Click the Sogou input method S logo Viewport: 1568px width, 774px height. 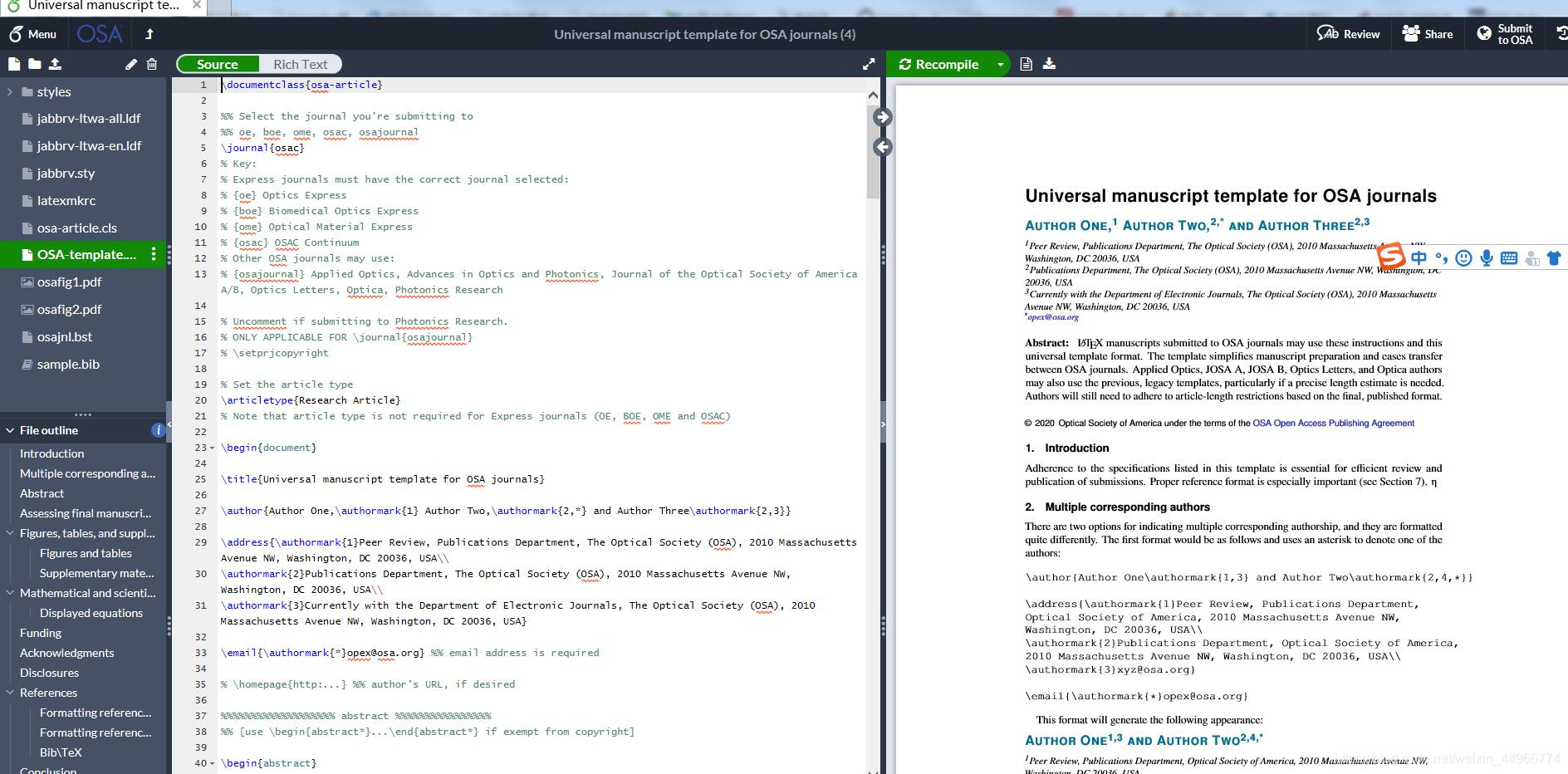click(1391, 257)
